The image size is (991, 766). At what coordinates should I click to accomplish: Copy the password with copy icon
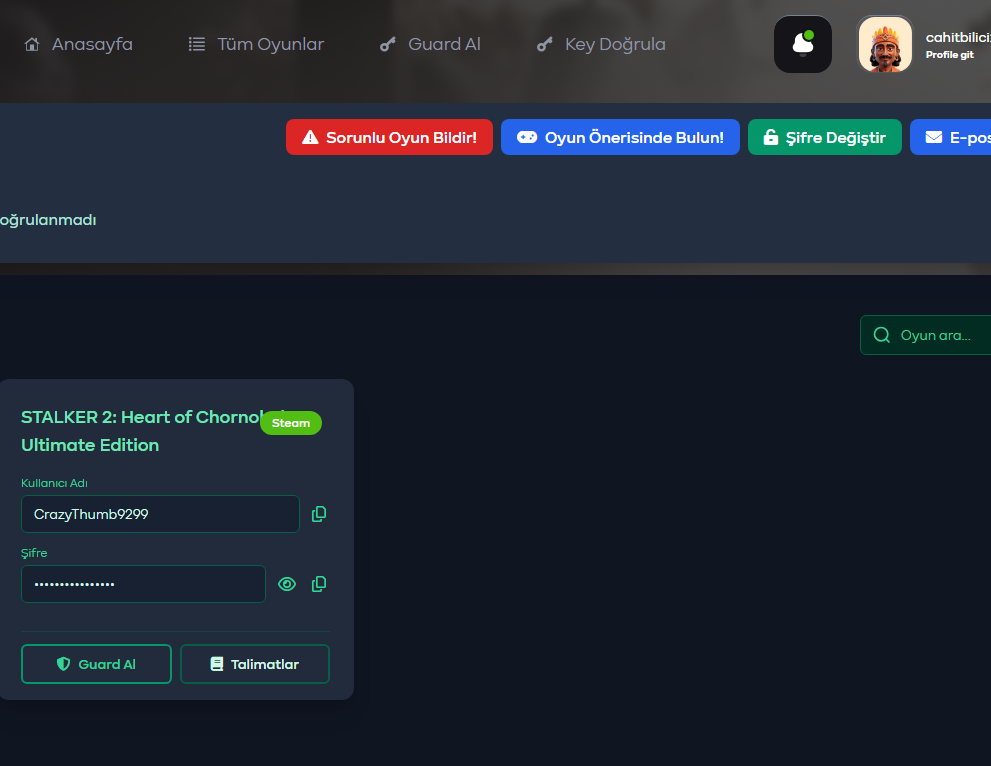tap(319, 584)
